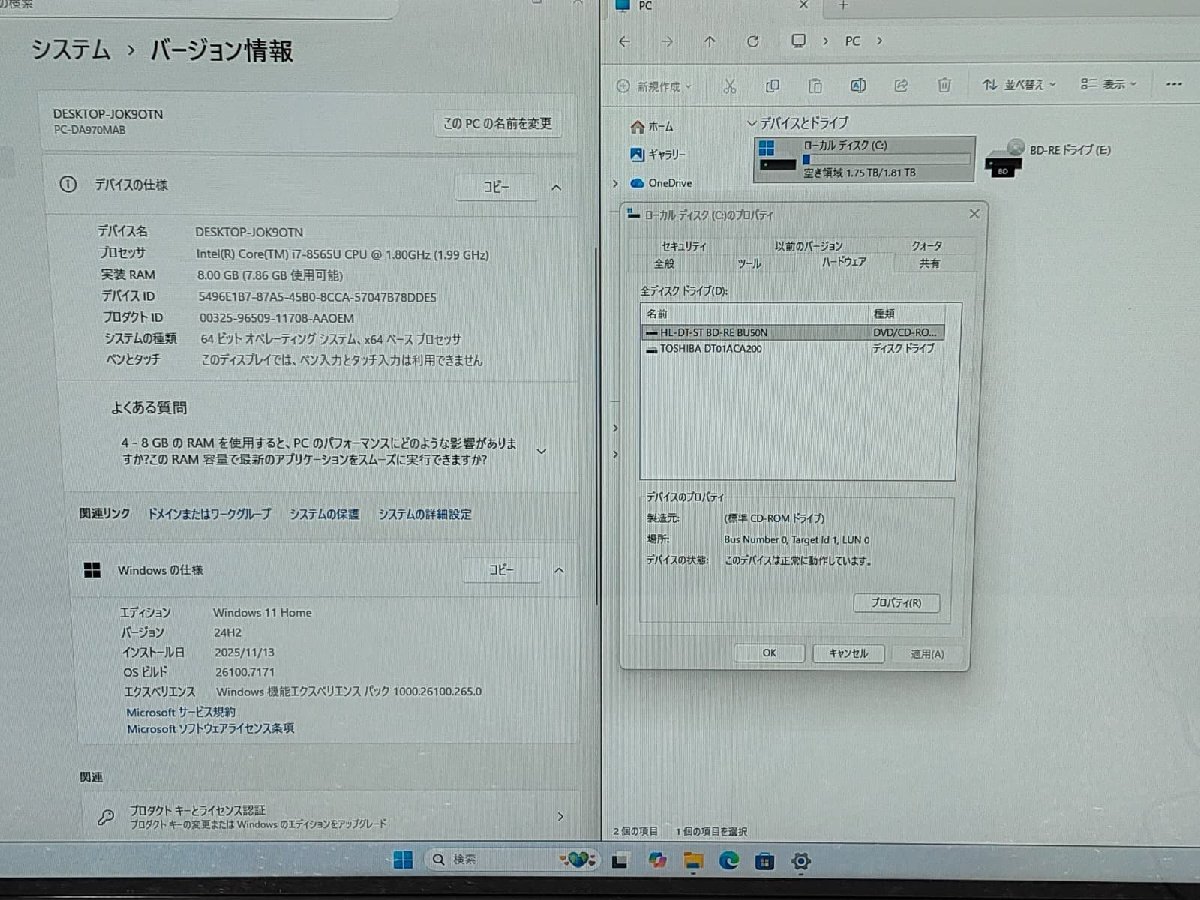Open the 新規作成 dropdown
1200x900 pixels.
655,87
